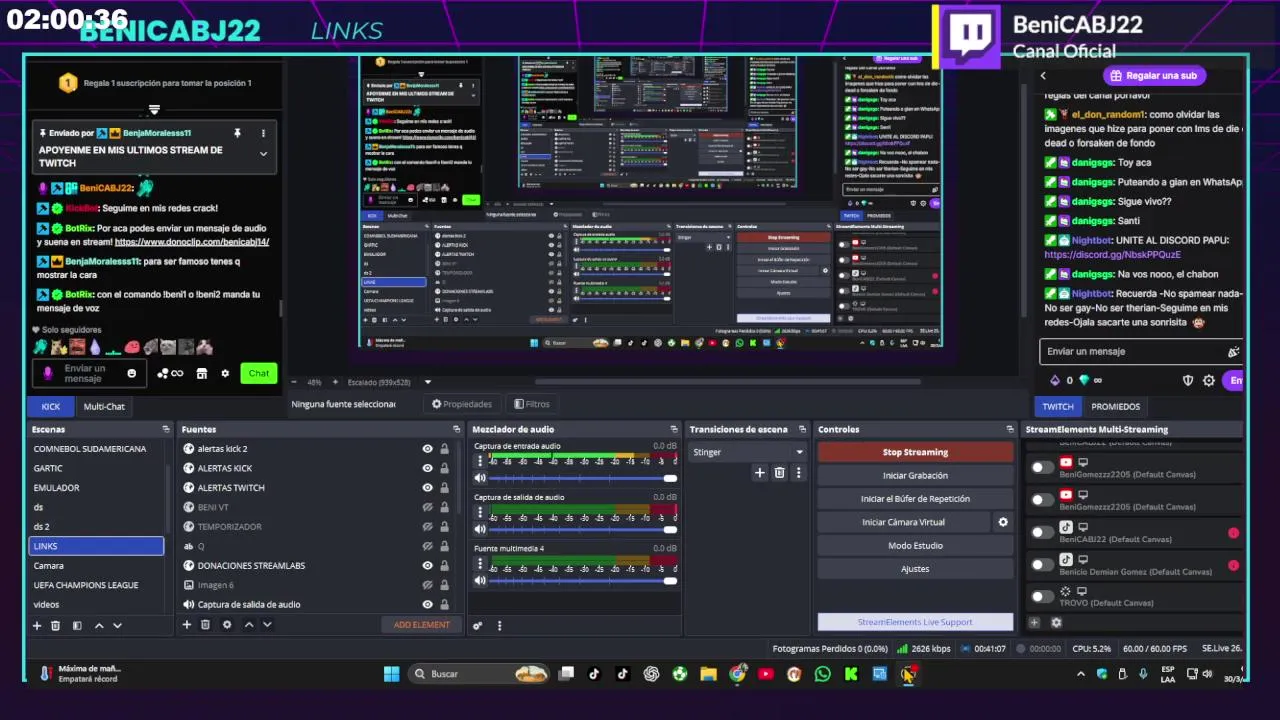Open WhatsApp from Windows taskbar
This screenshot has width=1280, height=720.
click(822, 674)
